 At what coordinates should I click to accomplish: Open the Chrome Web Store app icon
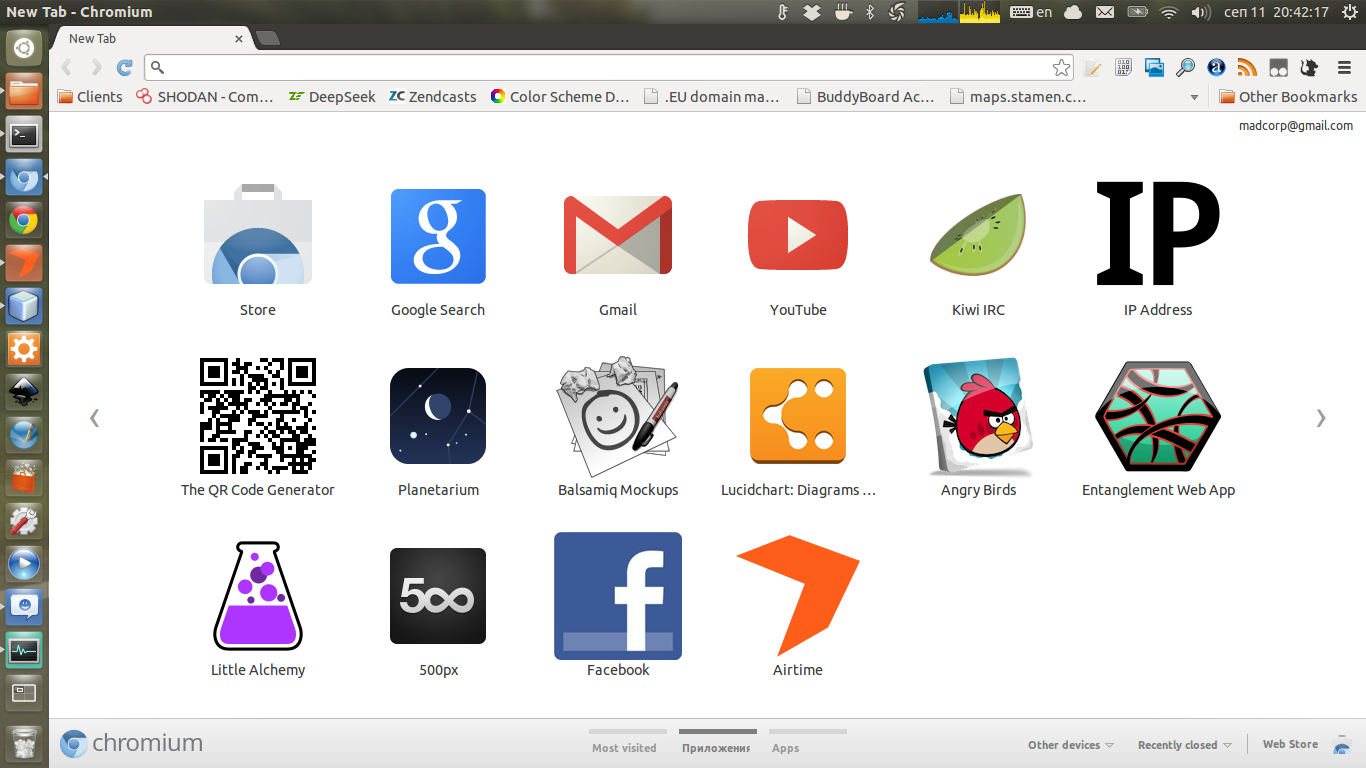click(258, 236)
